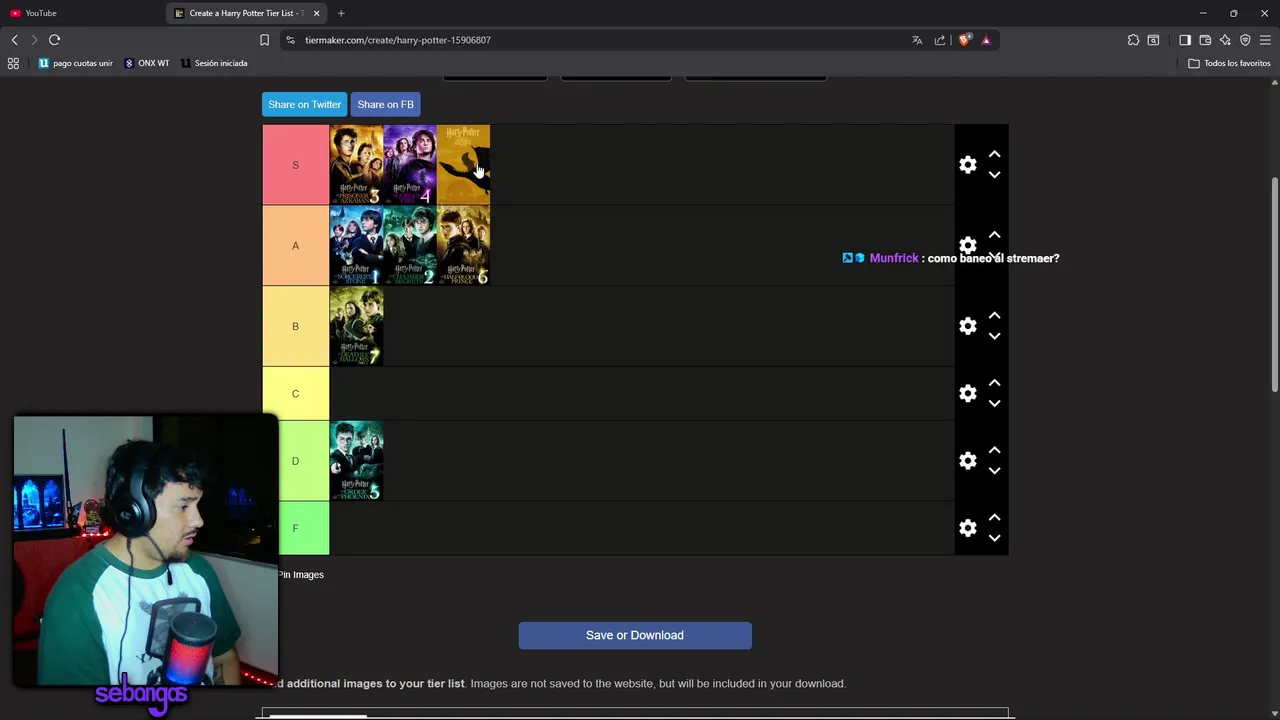This screenshot has height=720, width=1280.
Task: Click Share on FB button
Action: click(x=385, y=104)
